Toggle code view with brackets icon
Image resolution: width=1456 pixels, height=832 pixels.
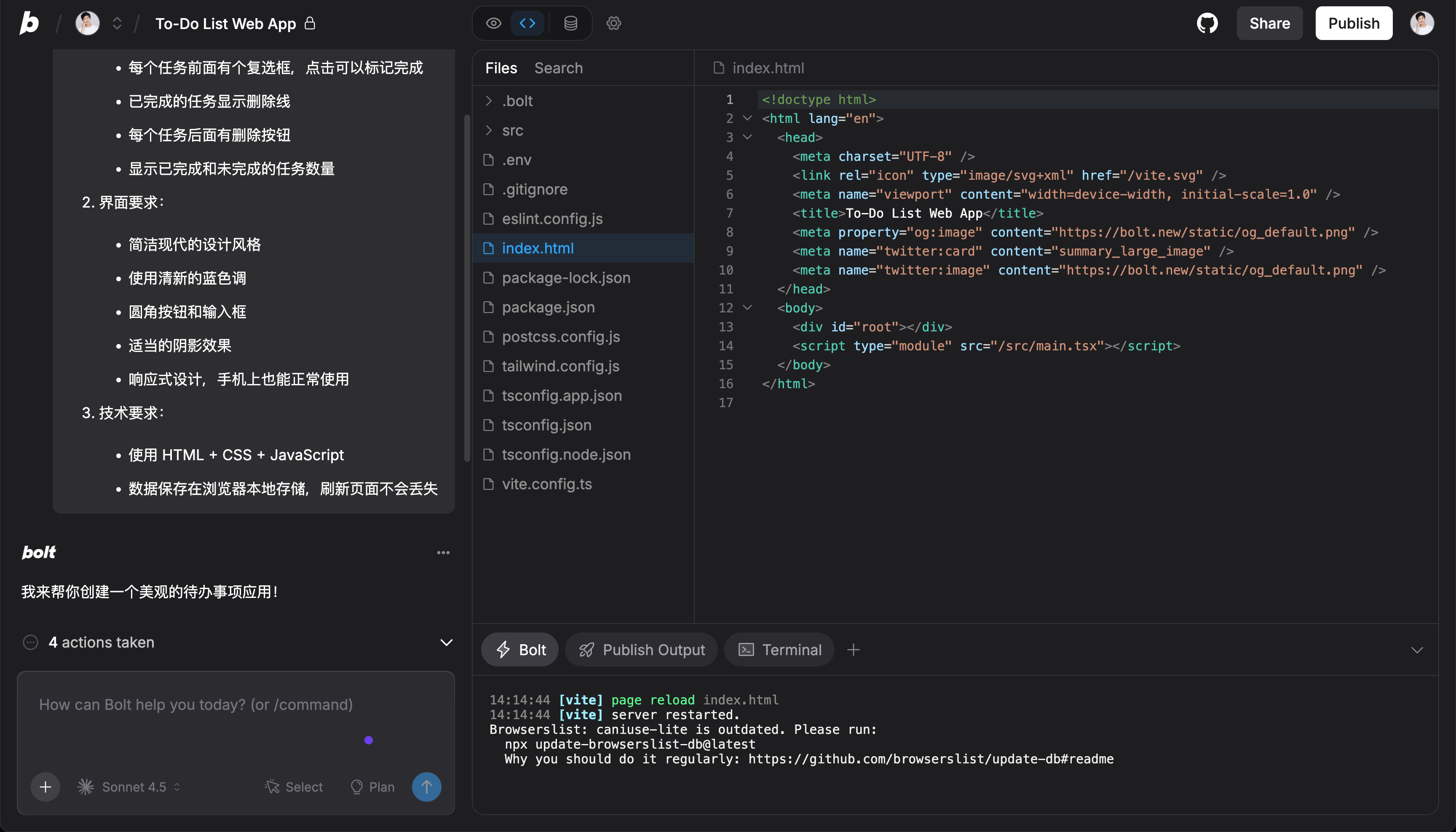[x=527, y=24]
